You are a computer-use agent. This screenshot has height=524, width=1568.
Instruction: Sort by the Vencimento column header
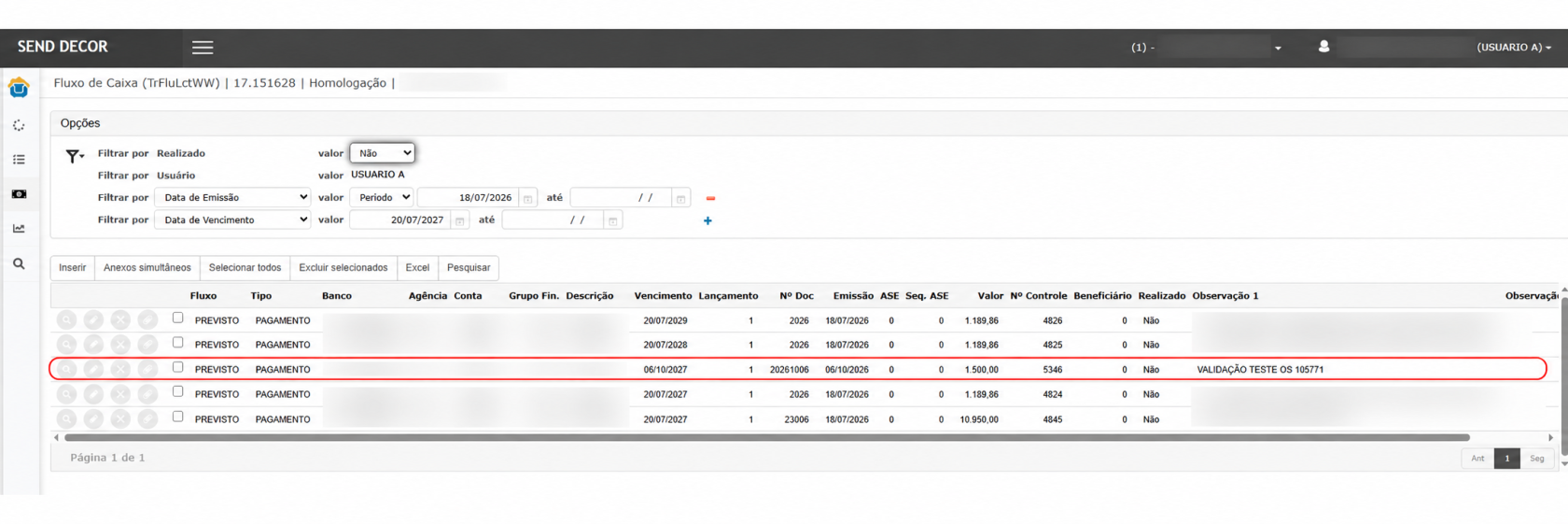pos(663,296)
